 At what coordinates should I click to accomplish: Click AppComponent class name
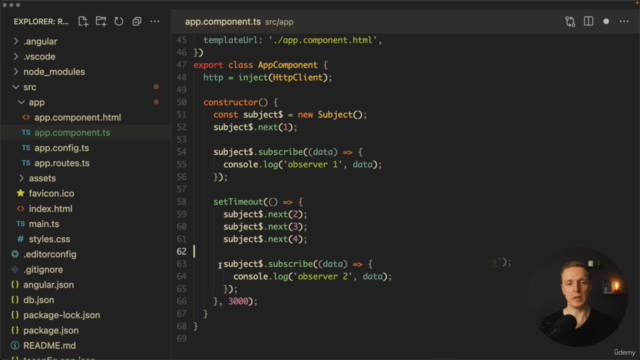point(288,65)
